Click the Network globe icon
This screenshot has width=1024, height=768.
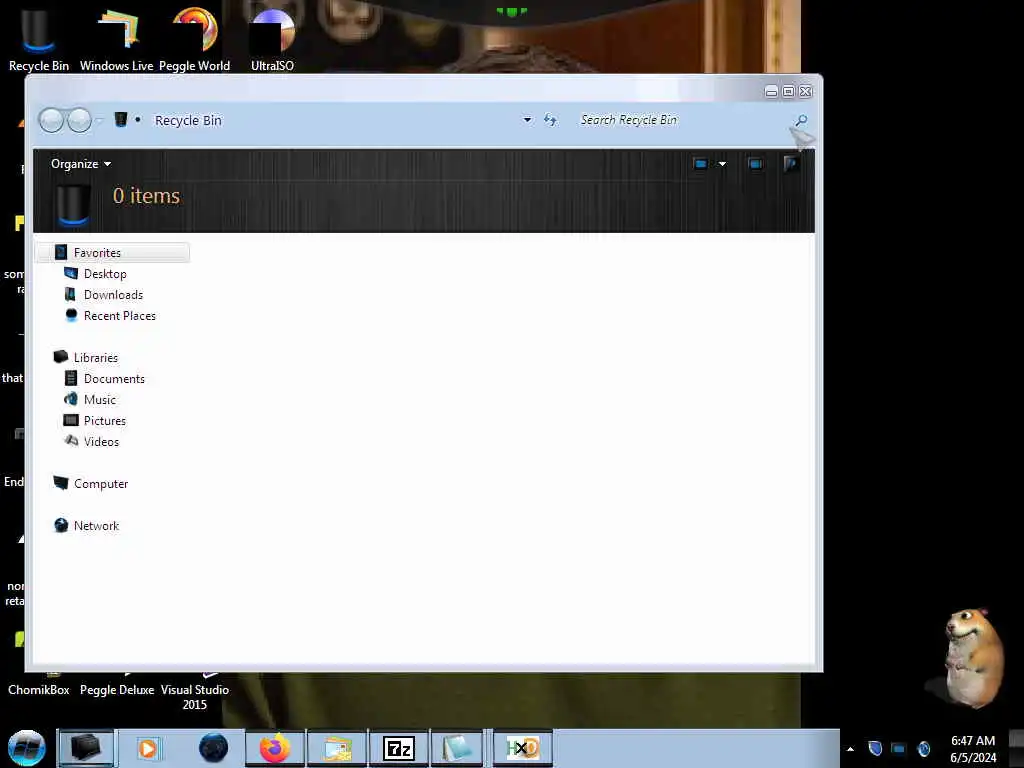pyautogui.click(x=61, y=525)
